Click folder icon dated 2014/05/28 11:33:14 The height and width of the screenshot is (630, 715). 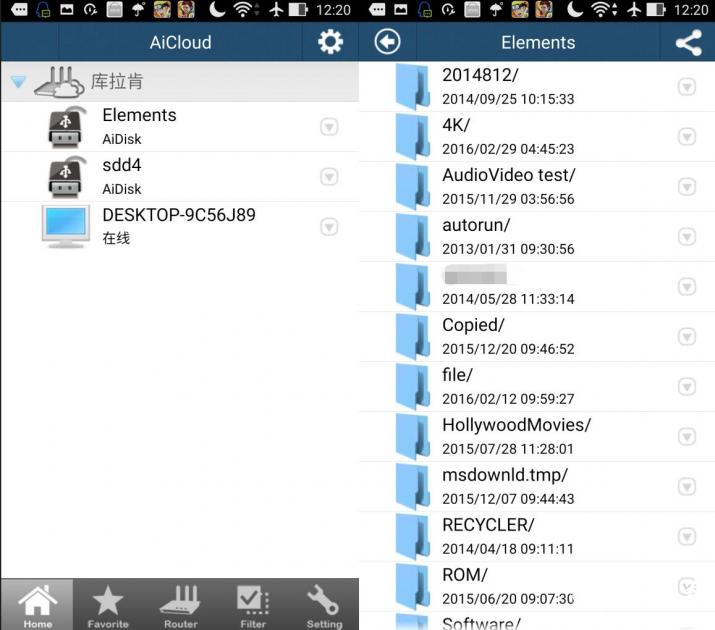point(413,287)
